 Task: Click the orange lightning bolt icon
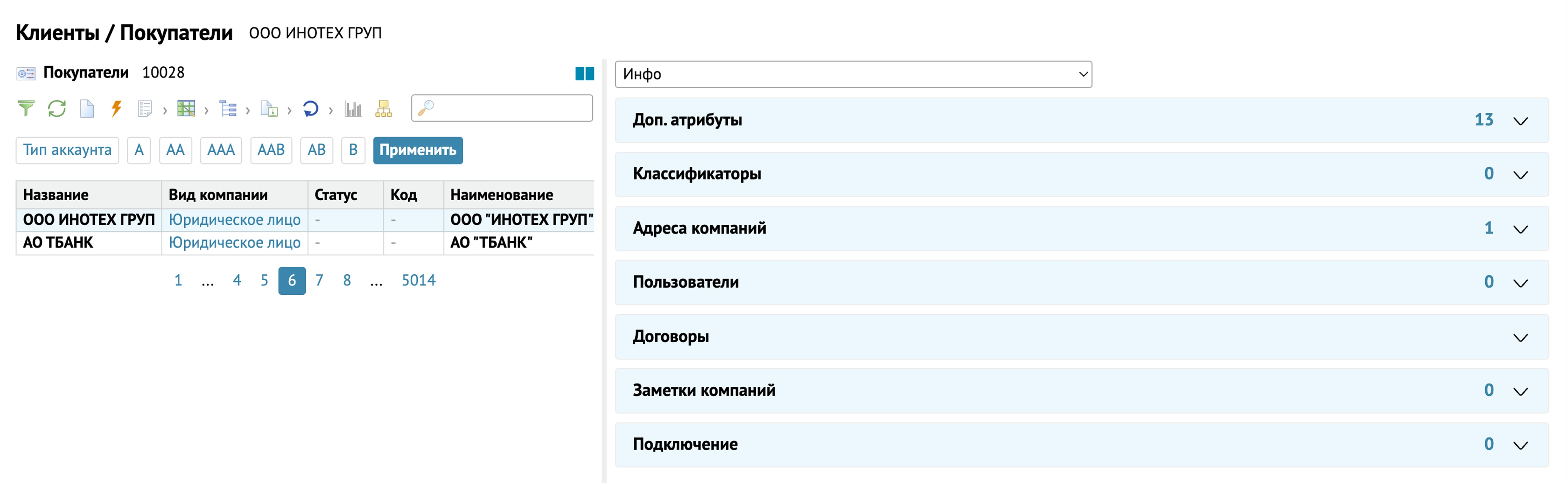click(116, 109)
